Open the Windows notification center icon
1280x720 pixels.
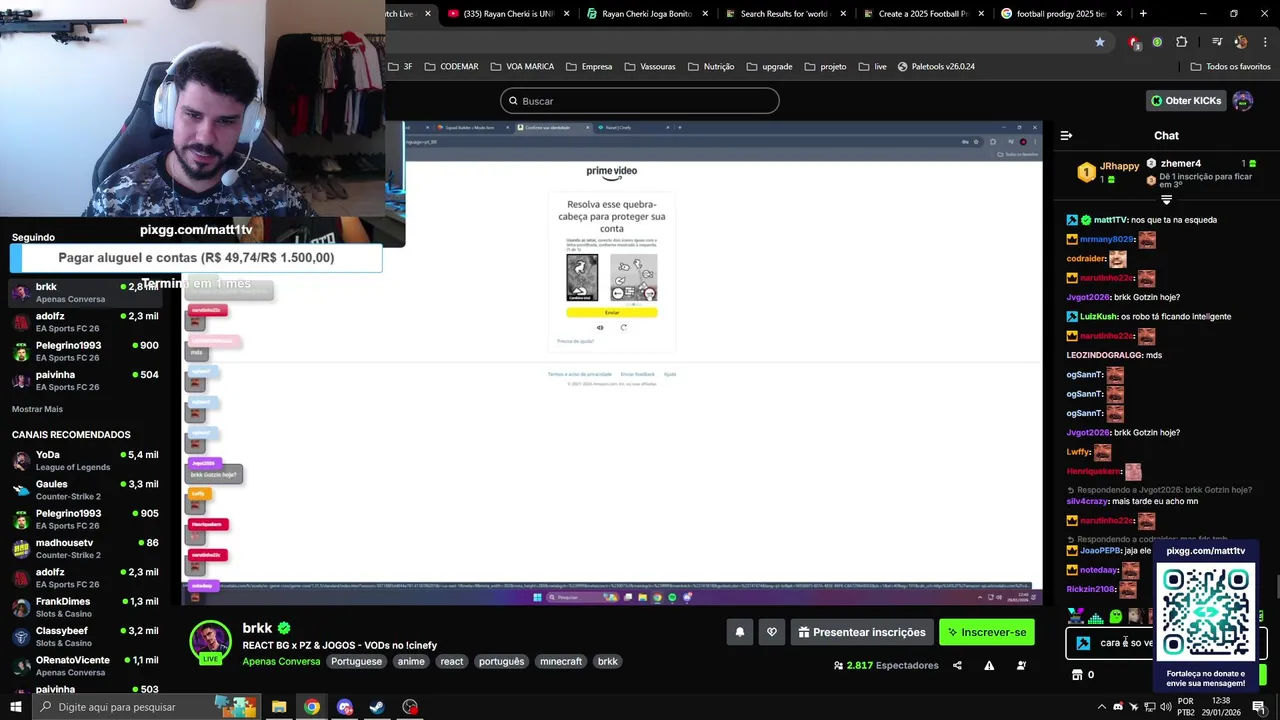click(x=1259, y=707)
